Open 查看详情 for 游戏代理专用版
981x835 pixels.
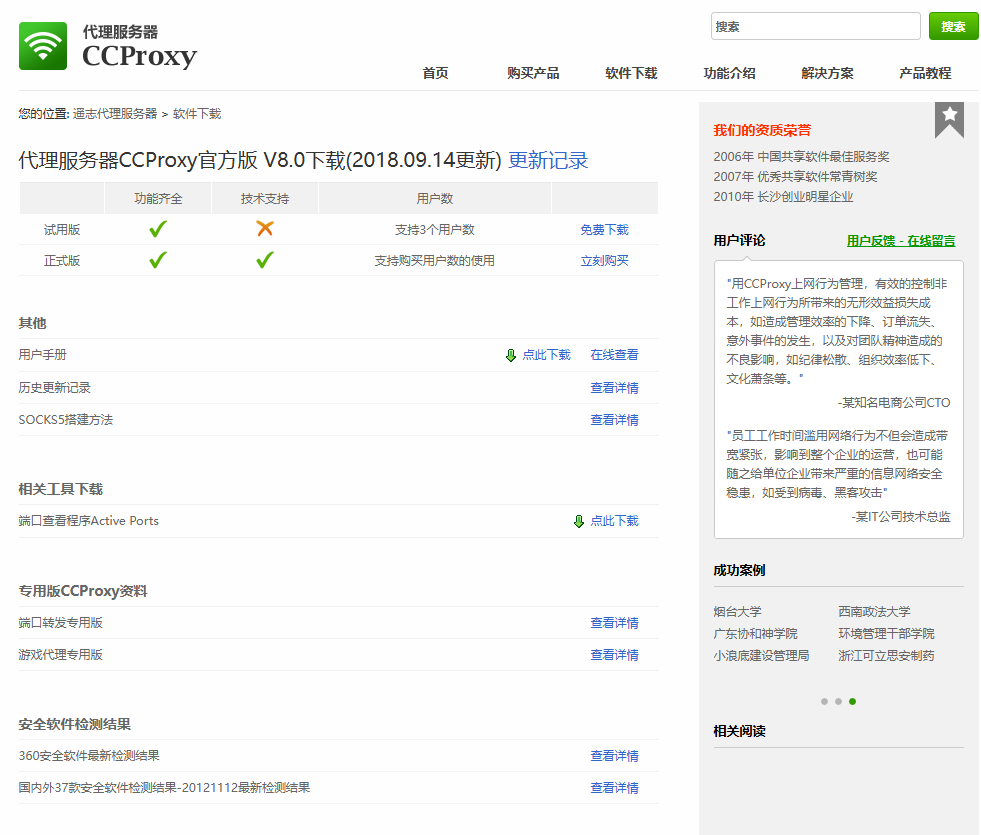tap(614, 655)
